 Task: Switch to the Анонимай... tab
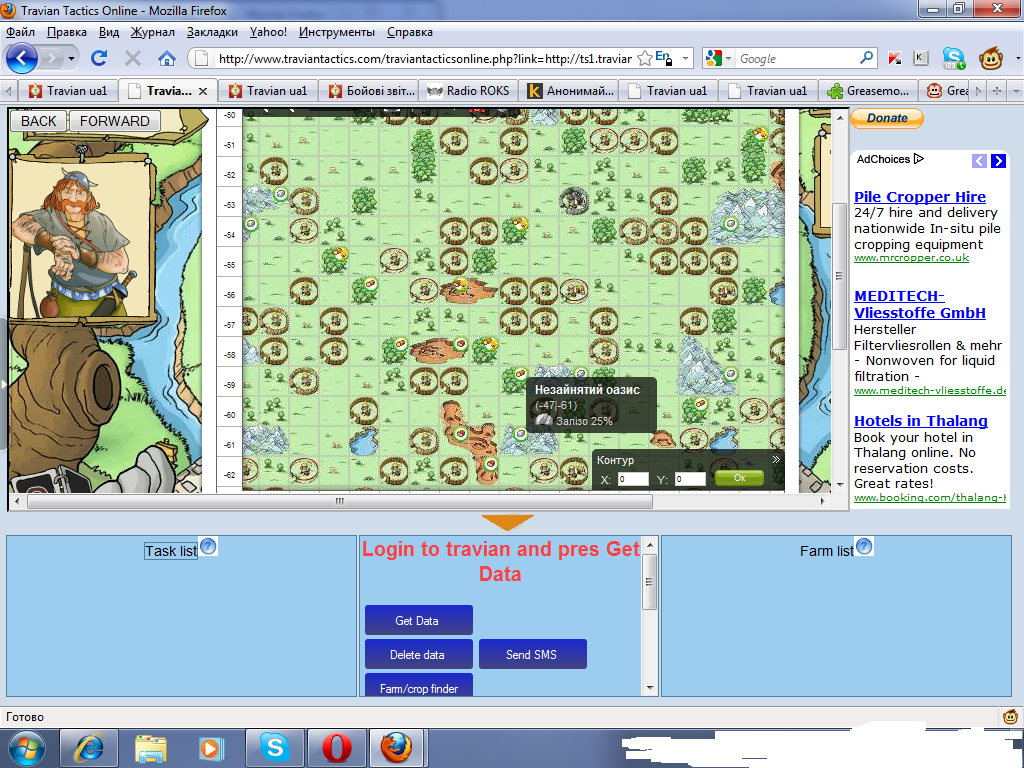click(x=570, y=91)
